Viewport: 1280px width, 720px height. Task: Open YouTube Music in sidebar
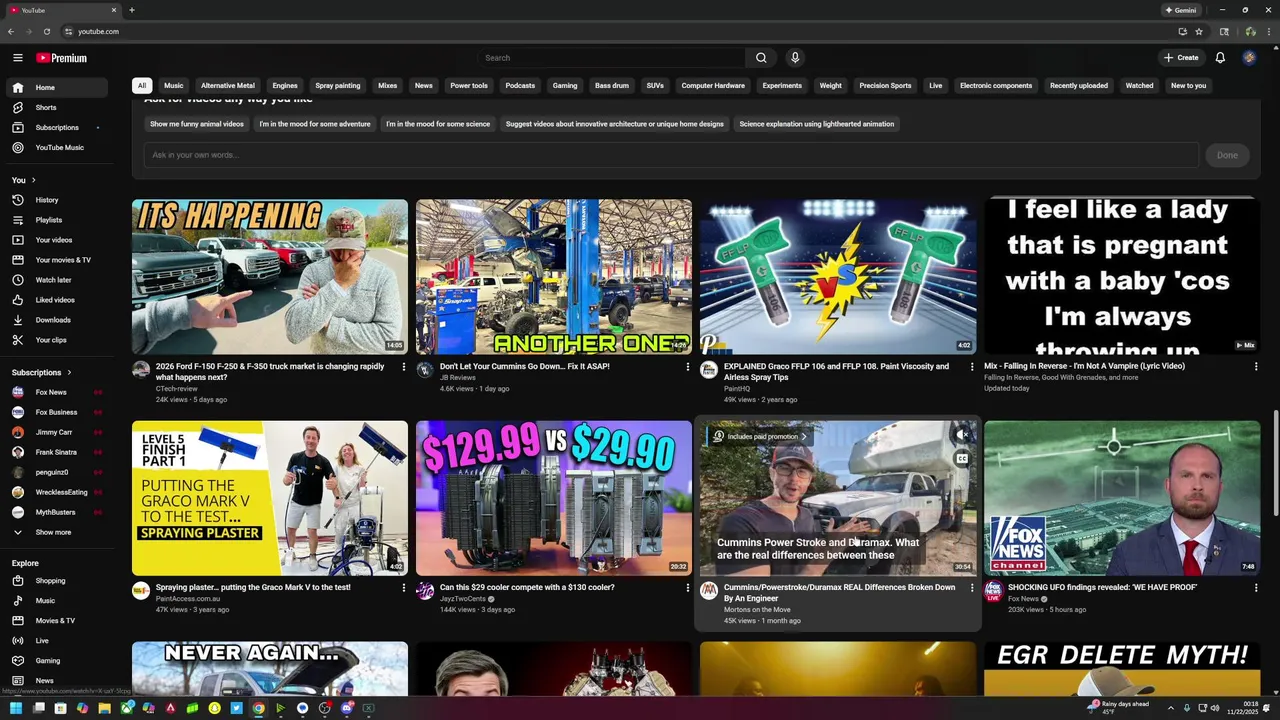click(x=57, y=147)
